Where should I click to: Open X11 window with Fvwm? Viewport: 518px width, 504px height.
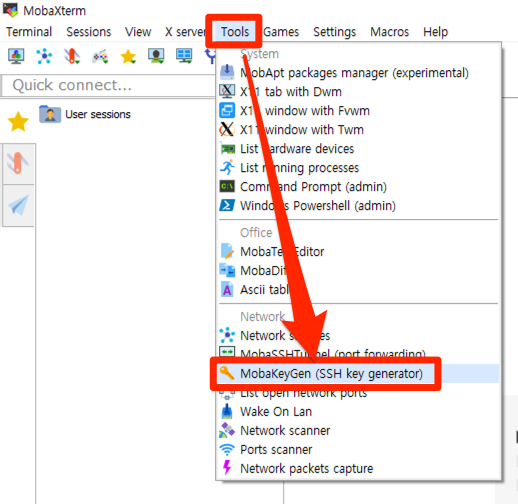358,111
